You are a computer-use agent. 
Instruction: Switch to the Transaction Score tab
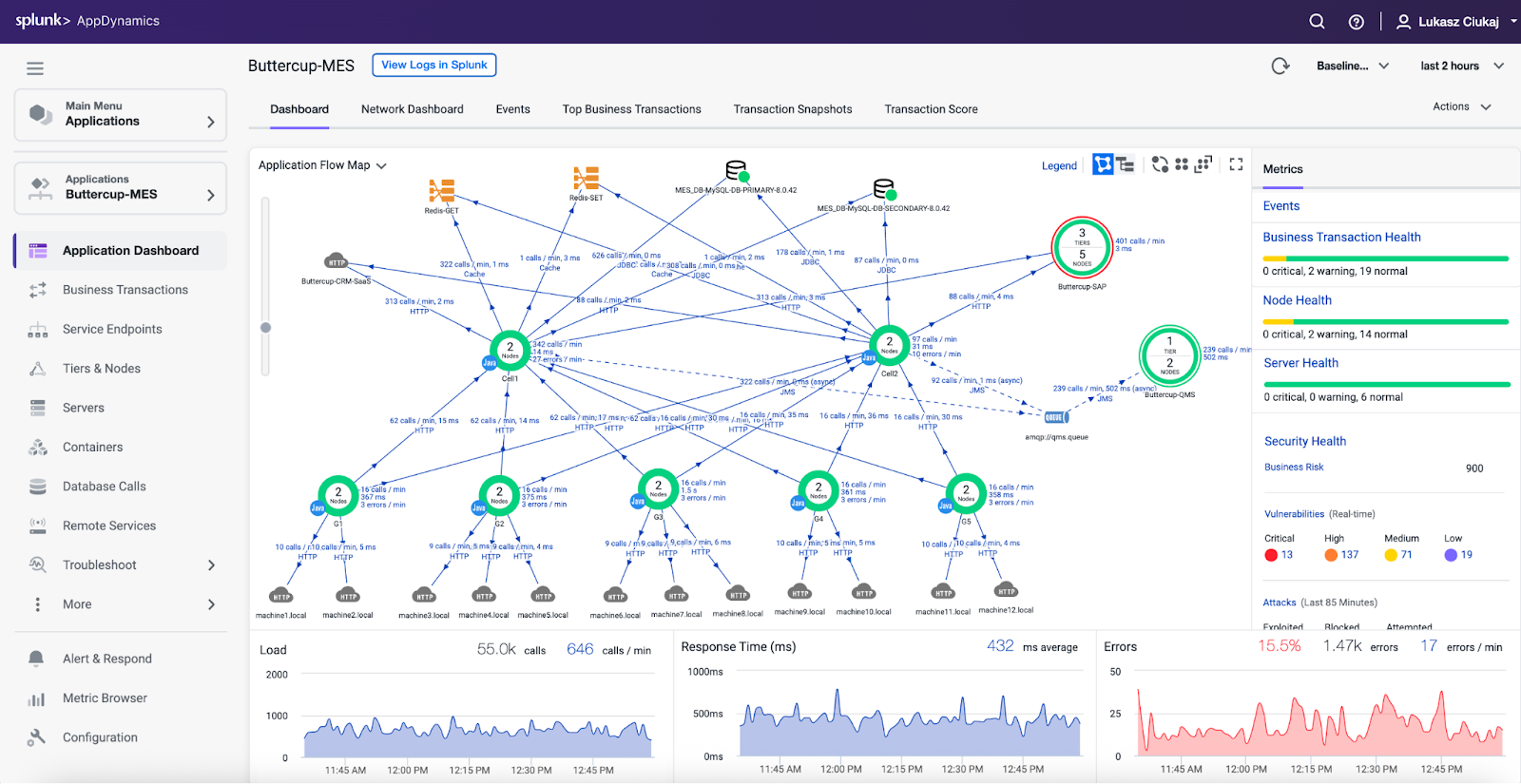932,109
